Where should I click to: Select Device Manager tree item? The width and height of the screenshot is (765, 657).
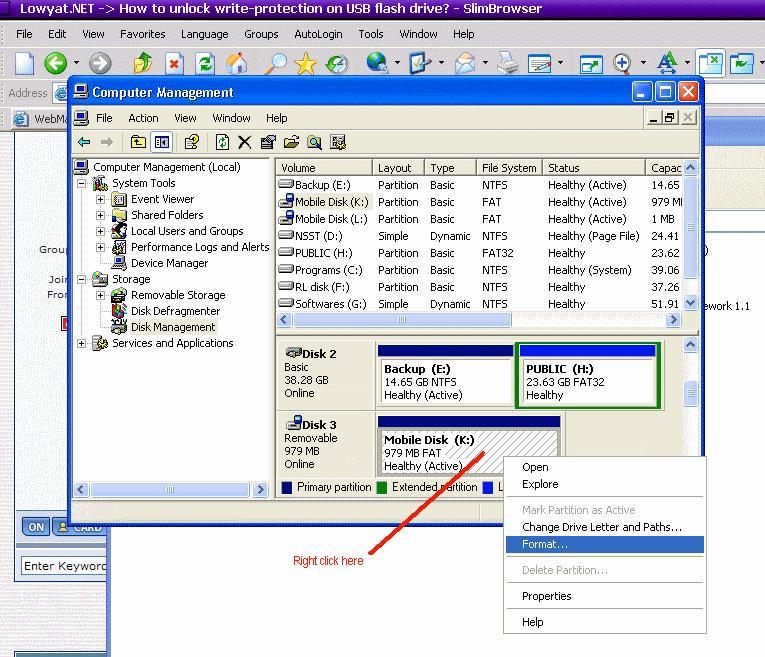click(169, 263)
